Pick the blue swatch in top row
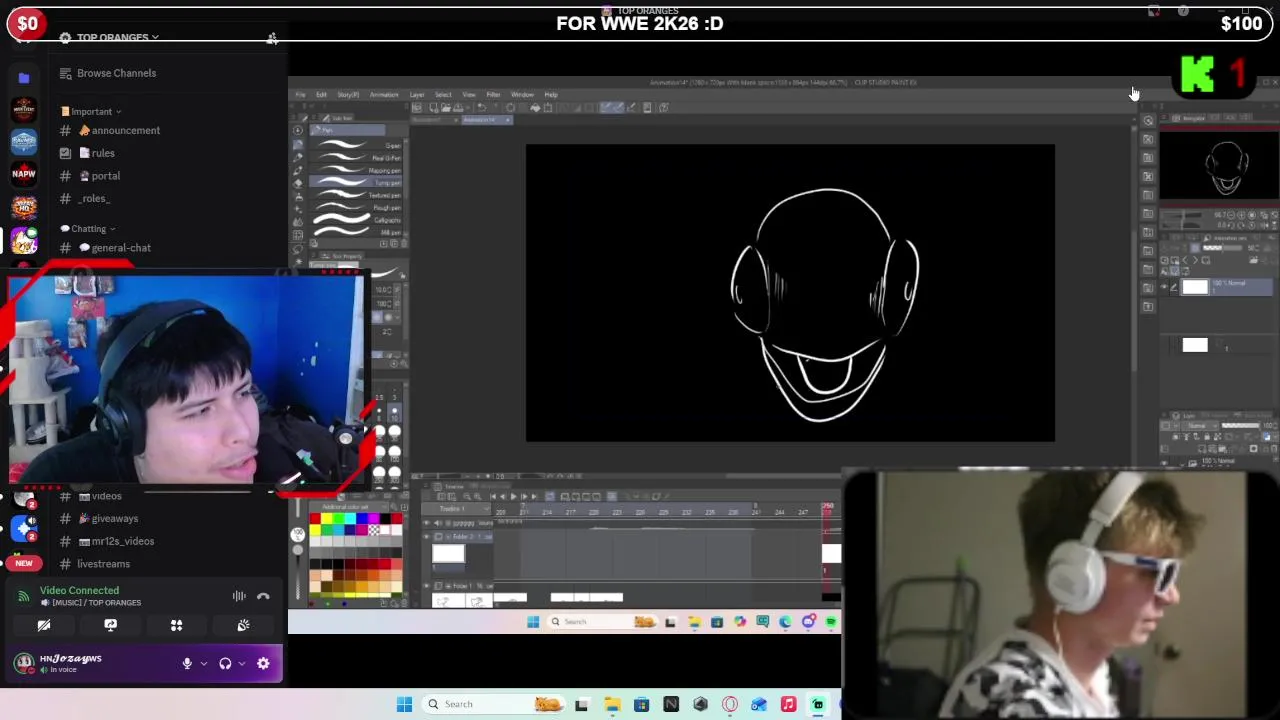 pyautogui.click(x=362, y=518)
